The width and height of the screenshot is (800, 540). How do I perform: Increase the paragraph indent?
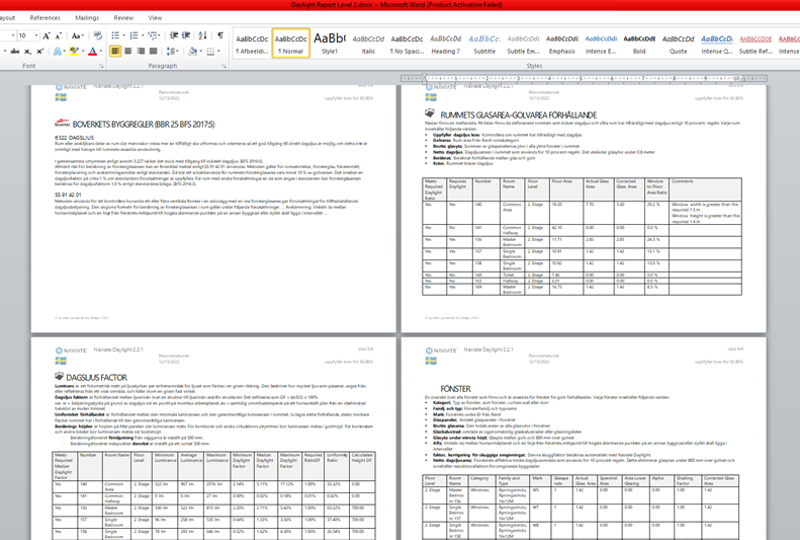tap(186, 36)
